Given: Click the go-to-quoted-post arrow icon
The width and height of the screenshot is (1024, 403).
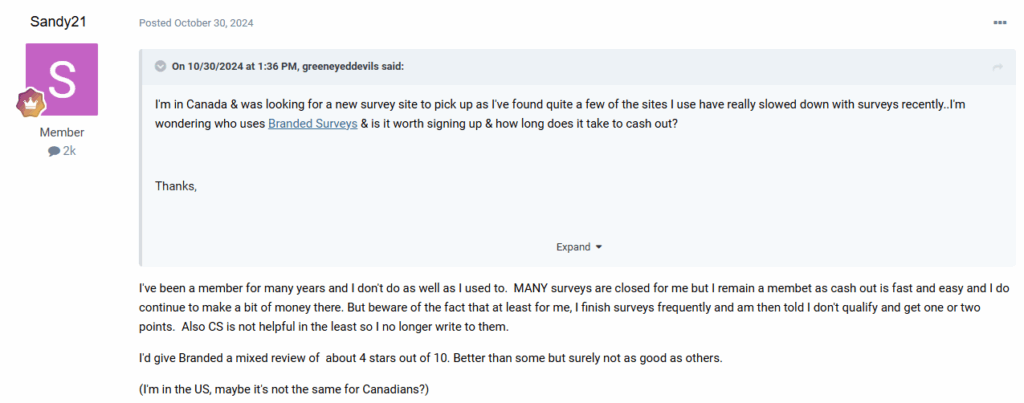Looking at the screenshot, I should (x=997, y=67).
